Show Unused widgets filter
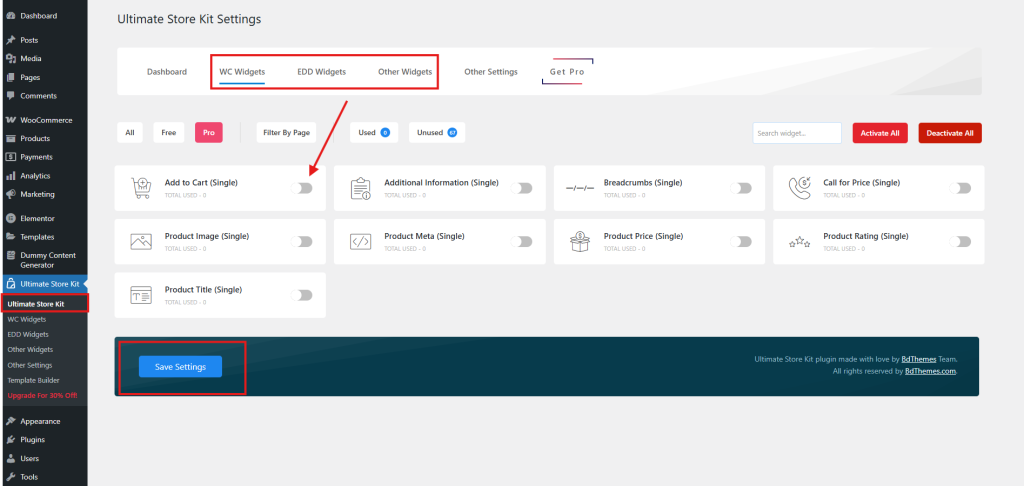The image size is (1024, 486). (437, 133)
